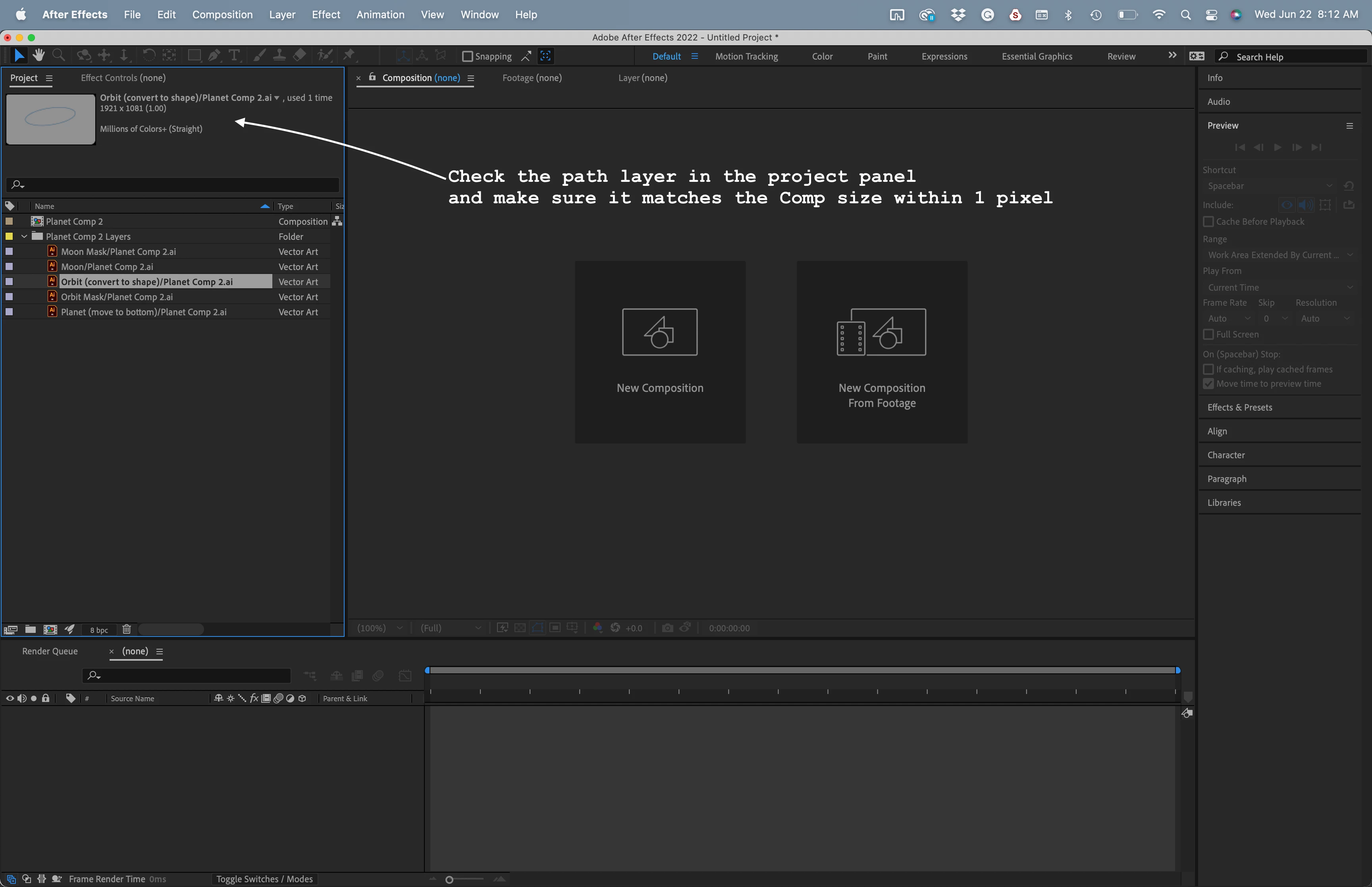Image resolution: width=1372 pixels, height=887 pixels.
Task: Click the New Composition button
Action: click(660, 352)
